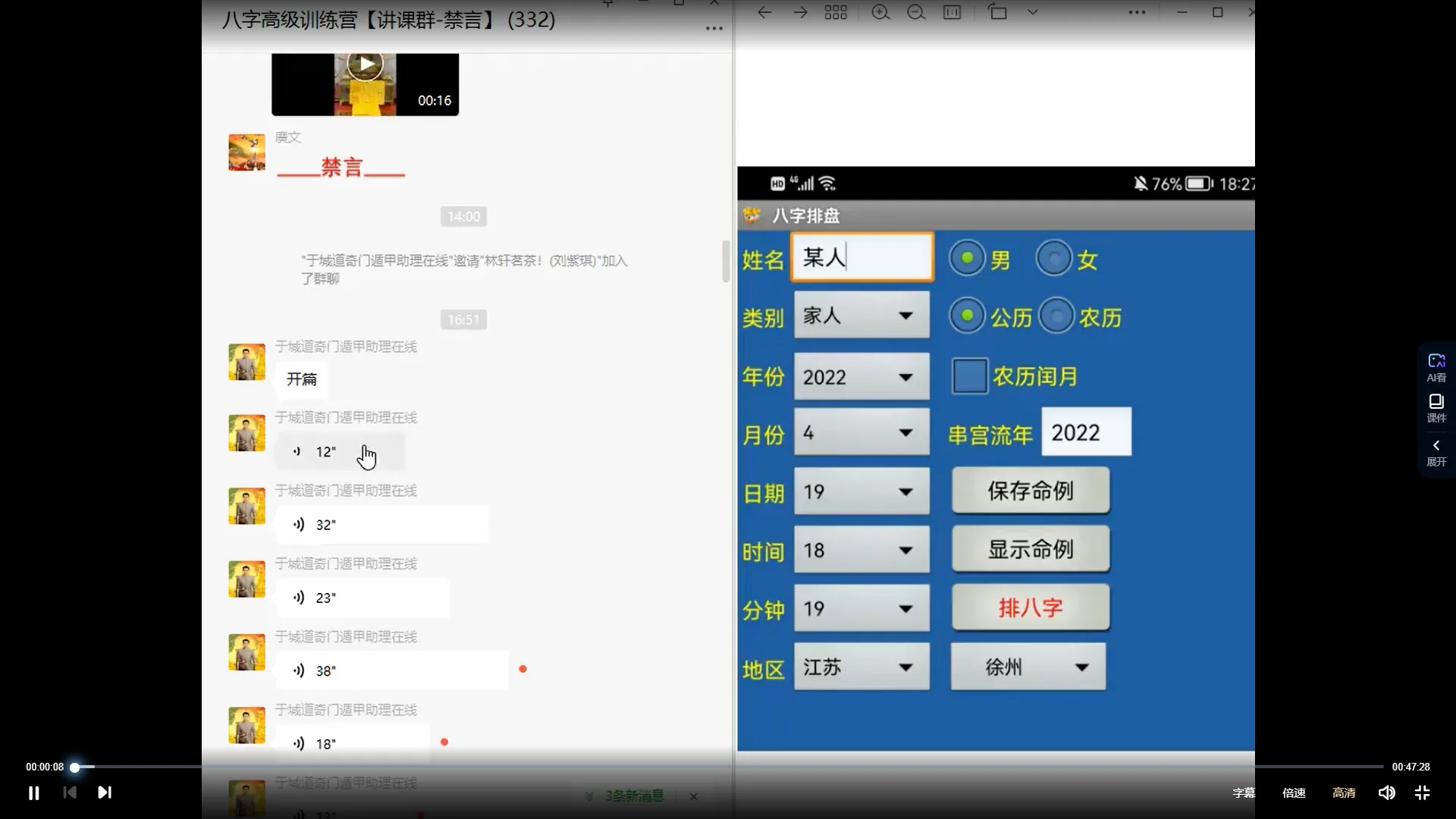This screenshot has width=1456, height=819.
Task: Zoom out the viewer image
Action: coord(916,12)
